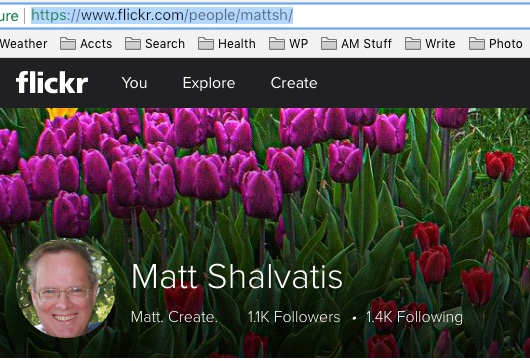Click the flickr.com URL in address bar
530x361 pixels.
162,15
